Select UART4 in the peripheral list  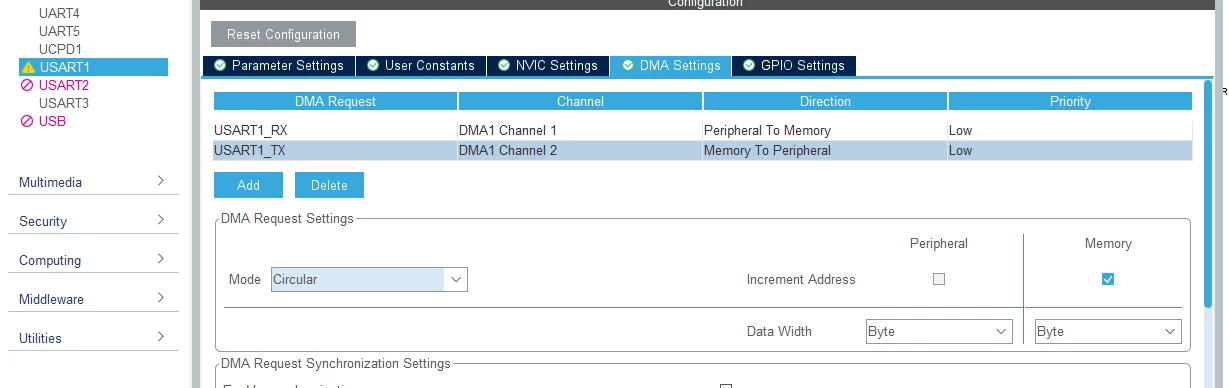pyautogui.click(x=59, y=14)
